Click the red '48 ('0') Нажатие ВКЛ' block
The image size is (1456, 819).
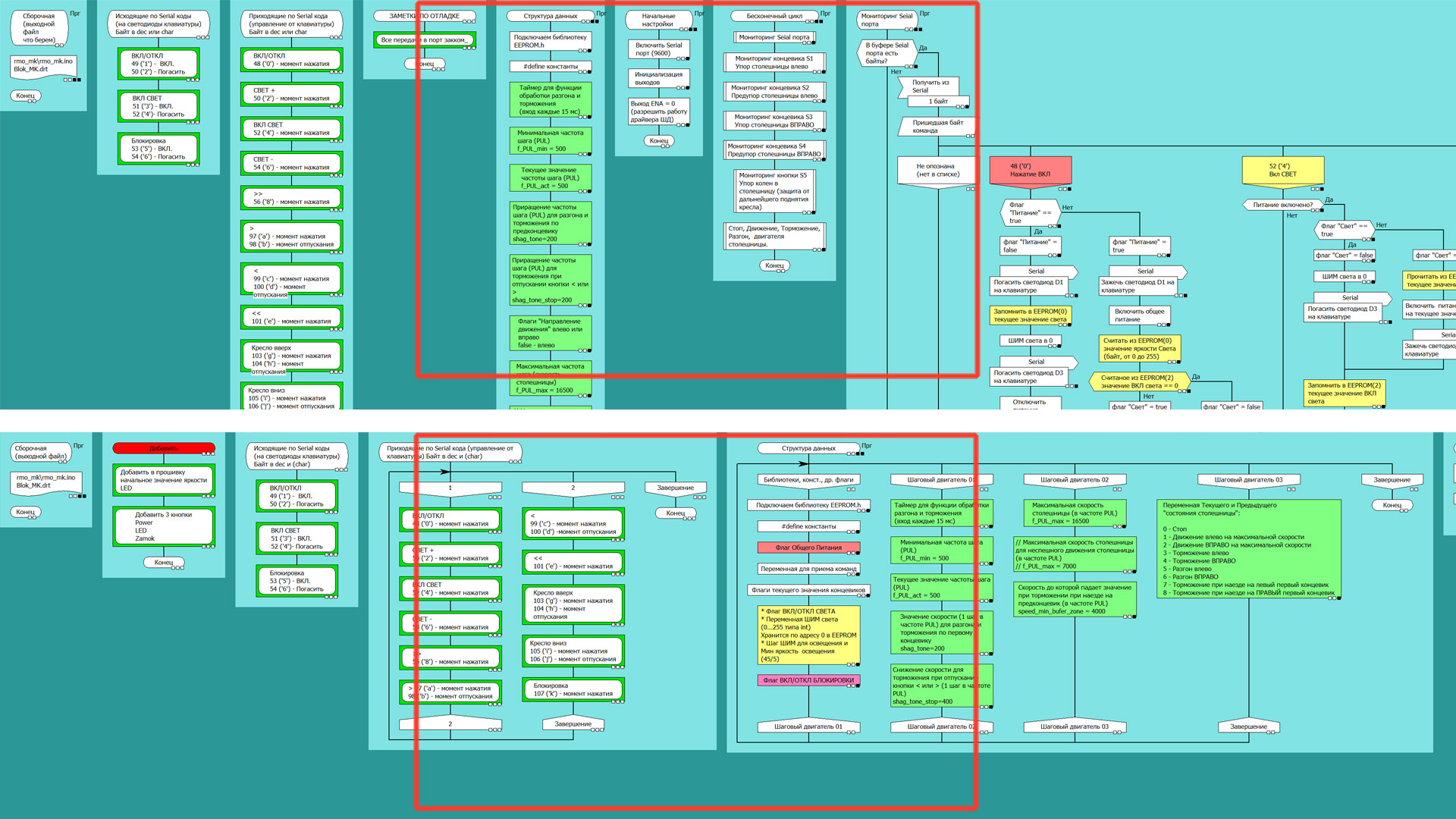(x=1030, y=170)
